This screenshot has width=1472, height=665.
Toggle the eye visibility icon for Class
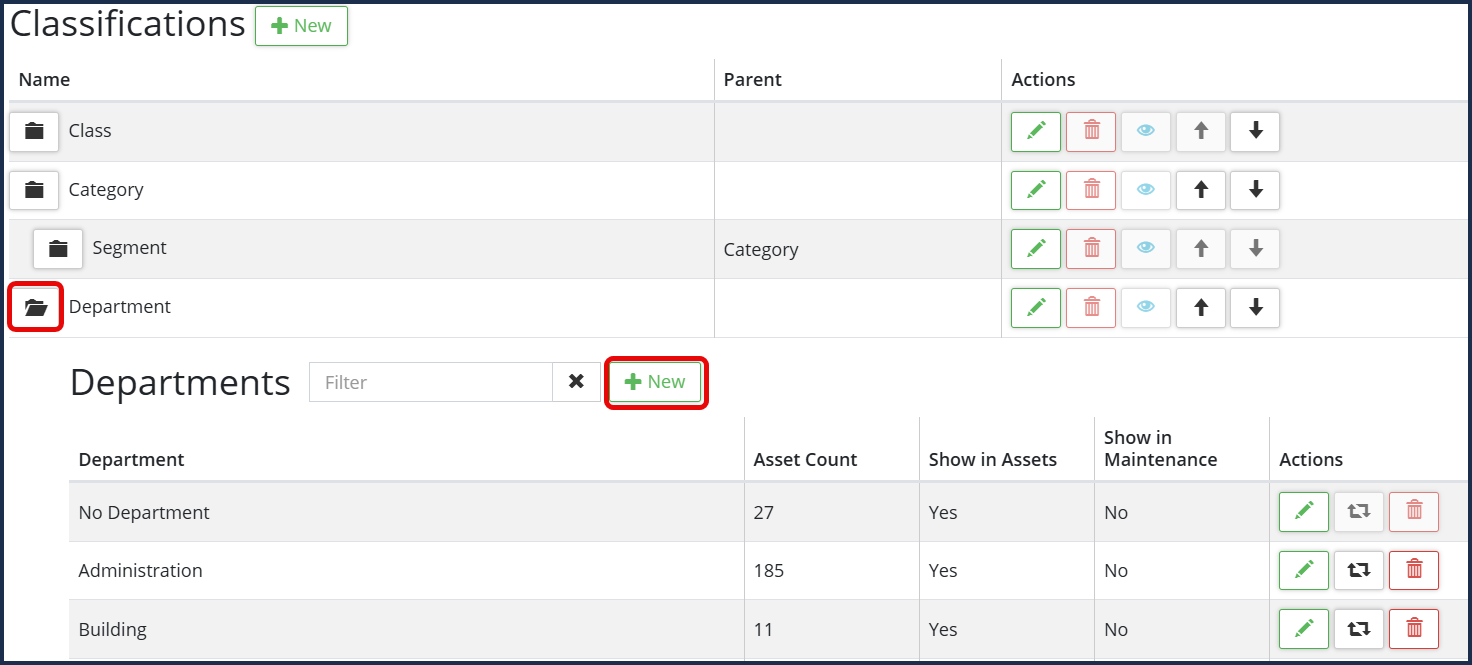pos(1146,131)
